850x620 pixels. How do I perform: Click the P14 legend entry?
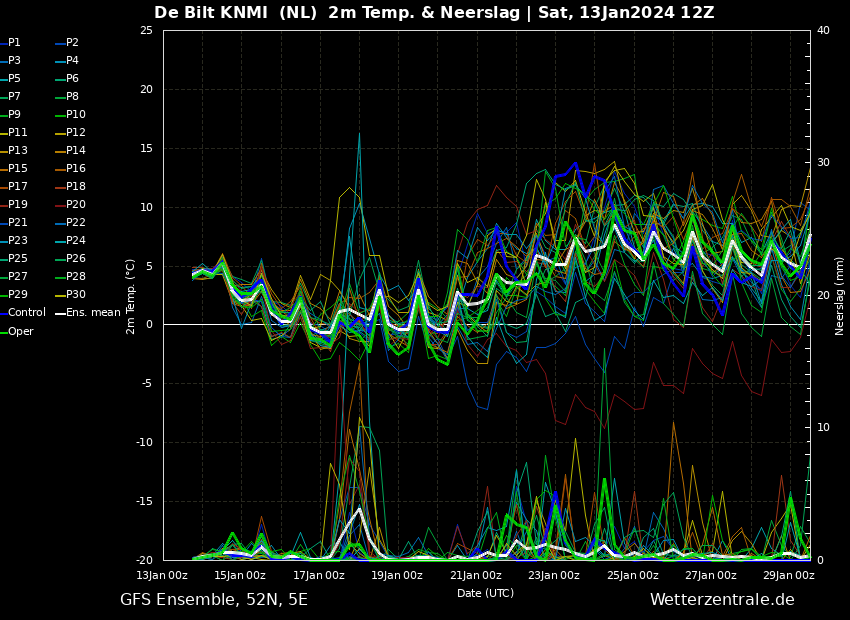[70, 150]
